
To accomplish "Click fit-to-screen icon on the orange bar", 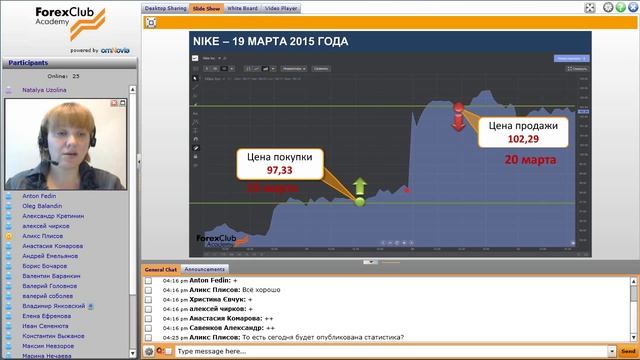I will click(x=151, y=22).
